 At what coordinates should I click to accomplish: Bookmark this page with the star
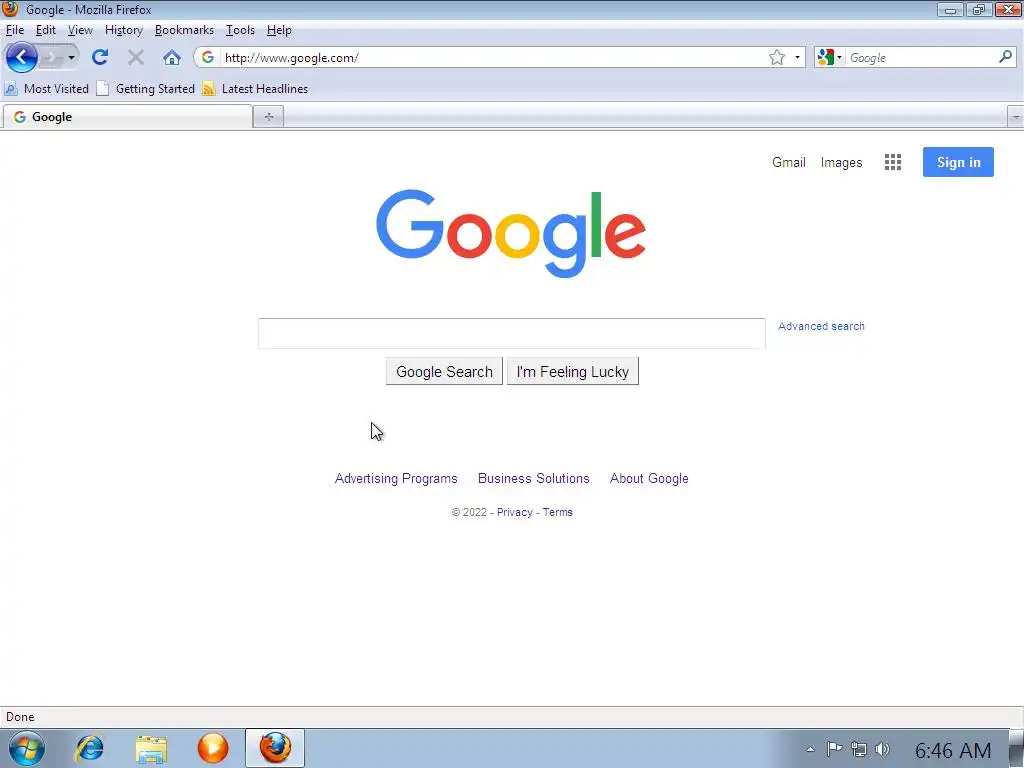tap(776, 57)
